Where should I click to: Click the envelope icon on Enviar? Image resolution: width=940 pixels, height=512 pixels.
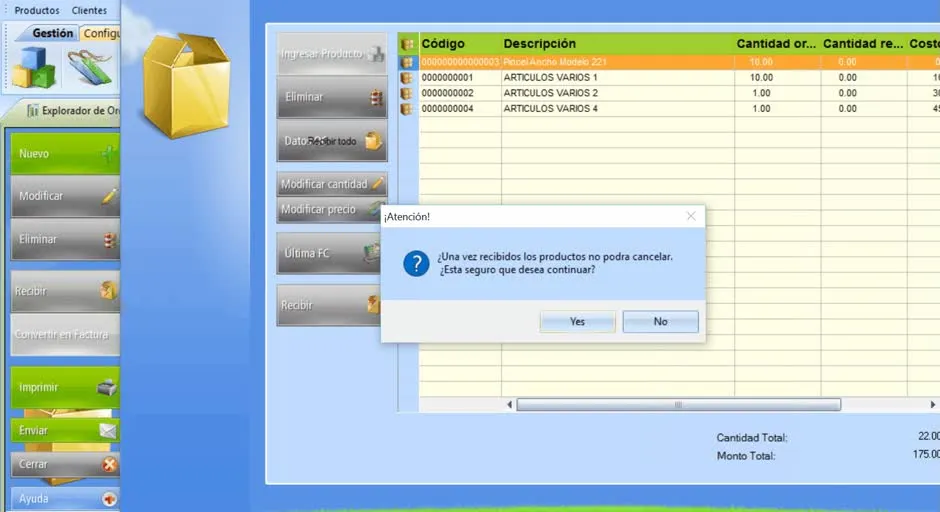[x=108, y=430]
